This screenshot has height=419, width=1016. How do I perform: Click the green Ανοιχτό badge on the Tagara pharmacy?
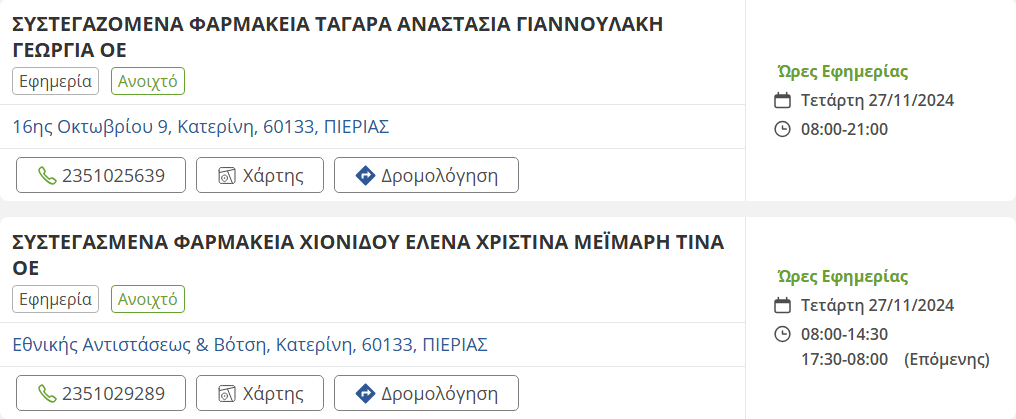tap(148, 82)
